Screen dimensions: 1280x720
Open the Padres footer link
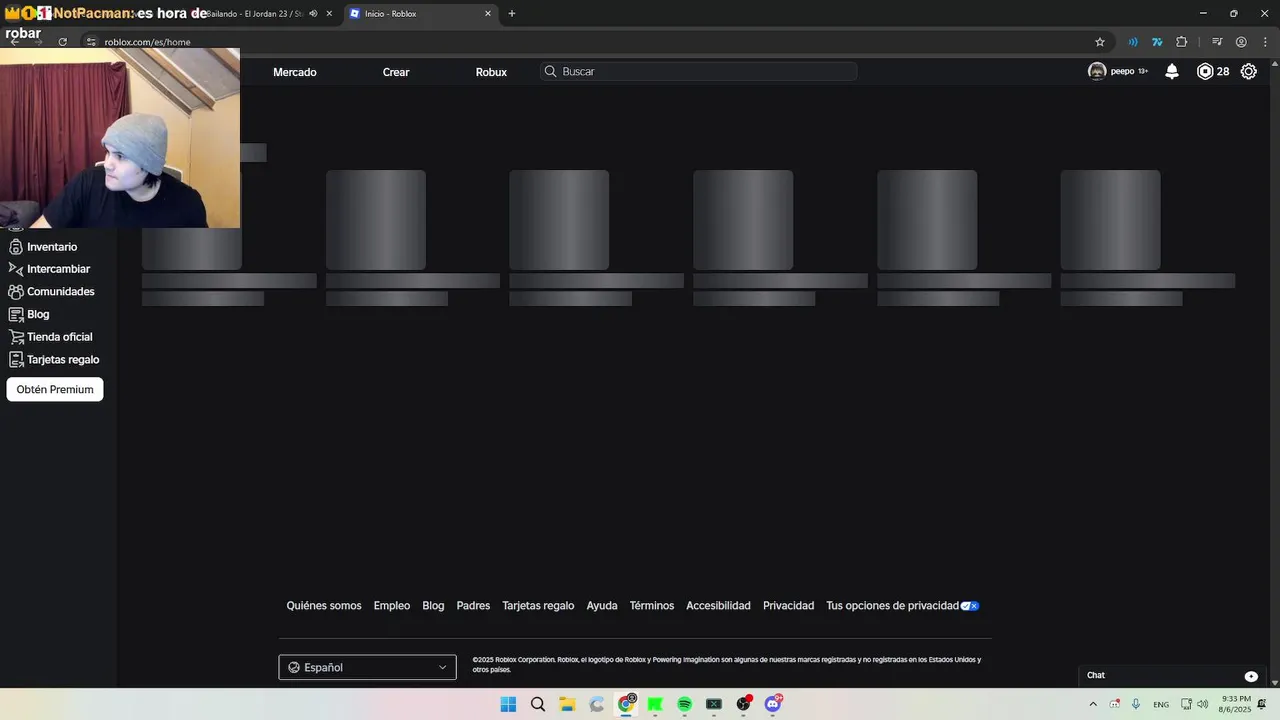coord(473,606)
